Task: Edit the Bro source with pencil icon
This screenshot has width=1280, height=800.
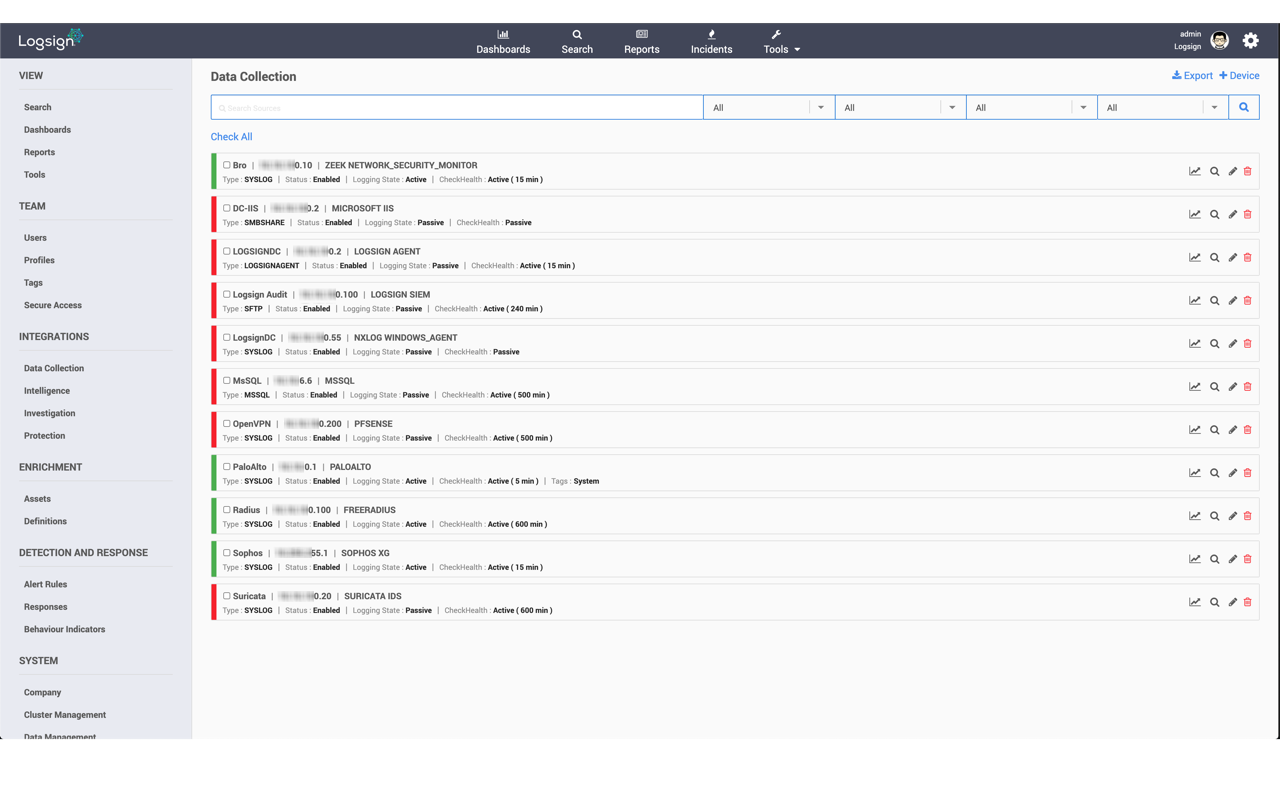Action: (1233, 171)
